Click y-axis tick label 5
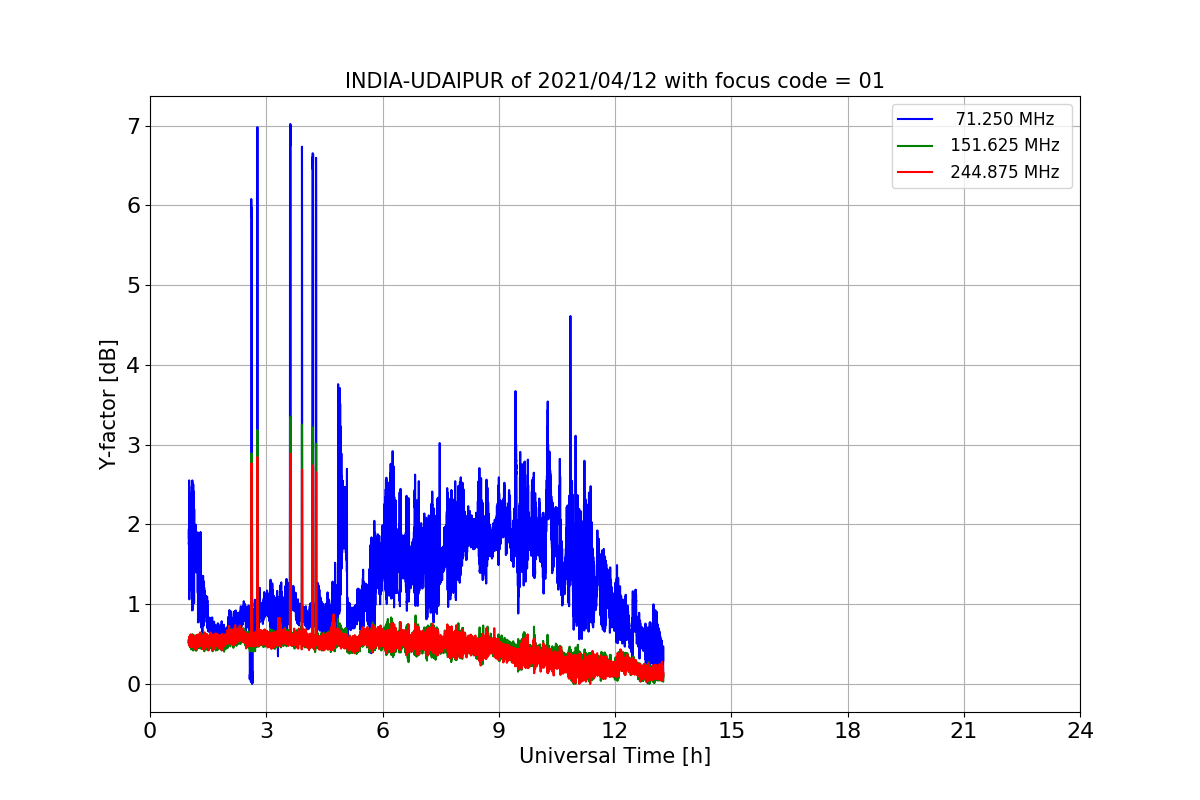The image size is (1200, 800). (x=133, y=285)
